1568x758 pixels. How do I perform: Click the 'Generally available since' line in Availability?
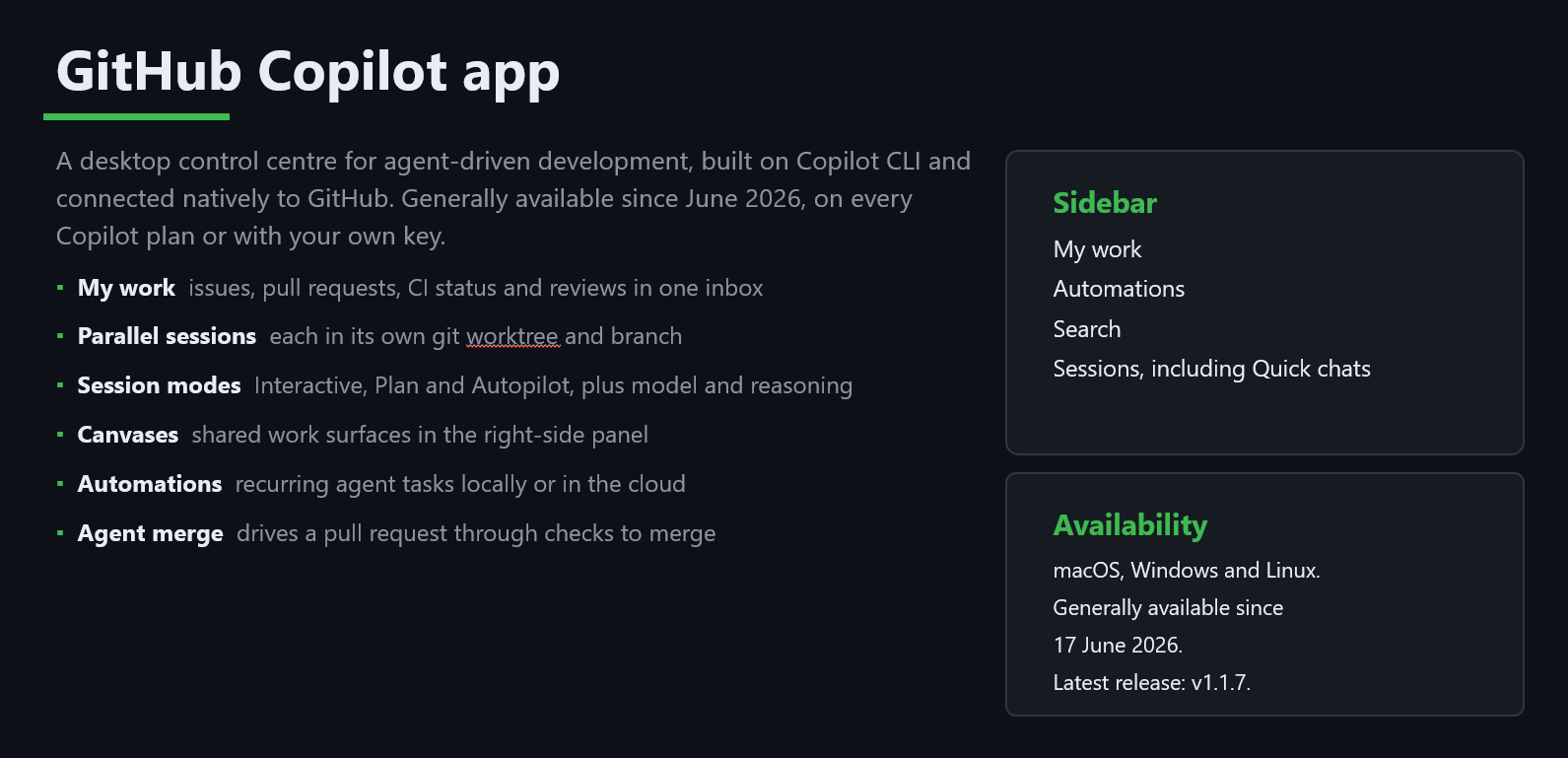1168,607
